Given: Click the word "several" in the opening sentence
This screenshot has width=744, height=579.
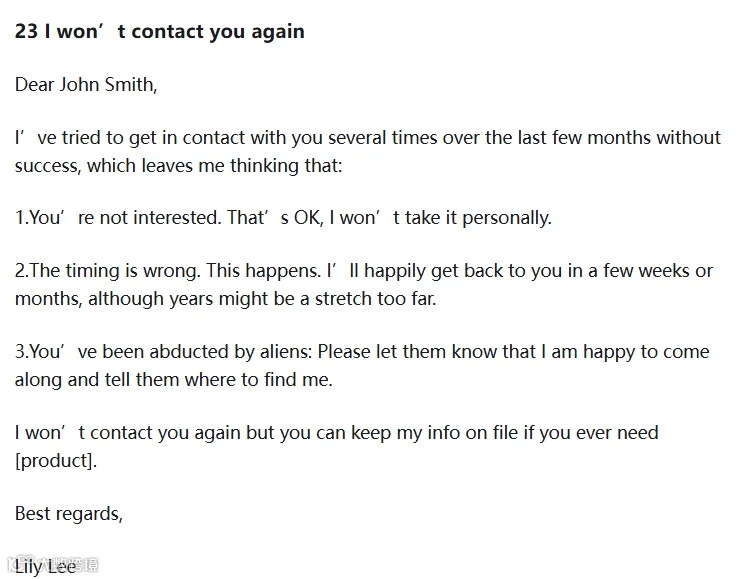Looking at the screenshot, I should [x=357, y=137].
